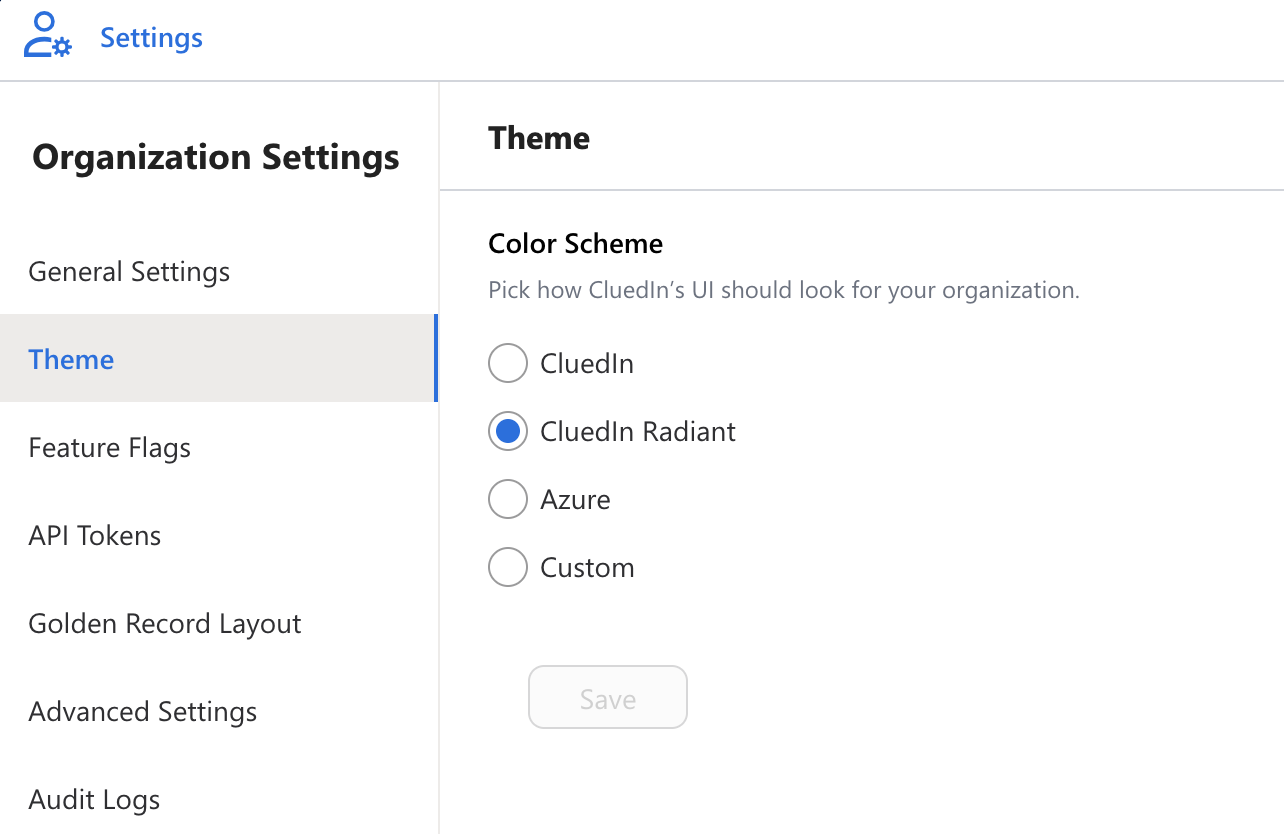Click the selected CluedIn Radiant radio circle
The image size is (1284, 834).
pyautogui.click(x=508, y=431)
